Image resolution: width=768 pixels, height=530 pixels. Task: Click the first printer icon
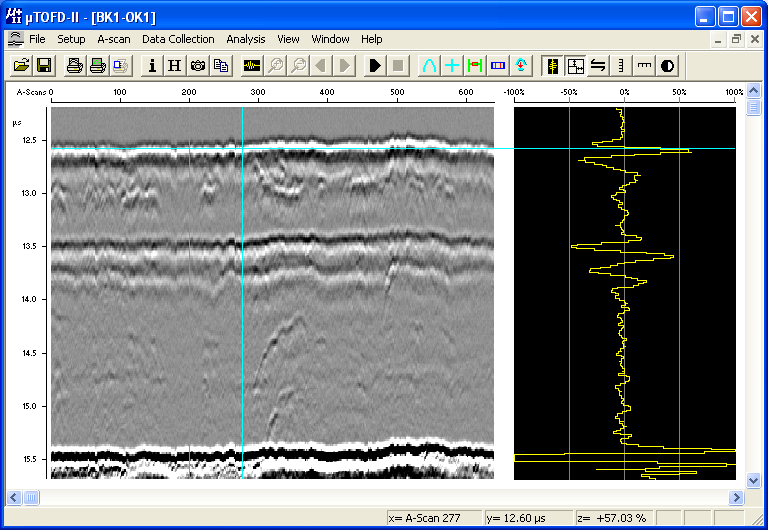(74, 66)
